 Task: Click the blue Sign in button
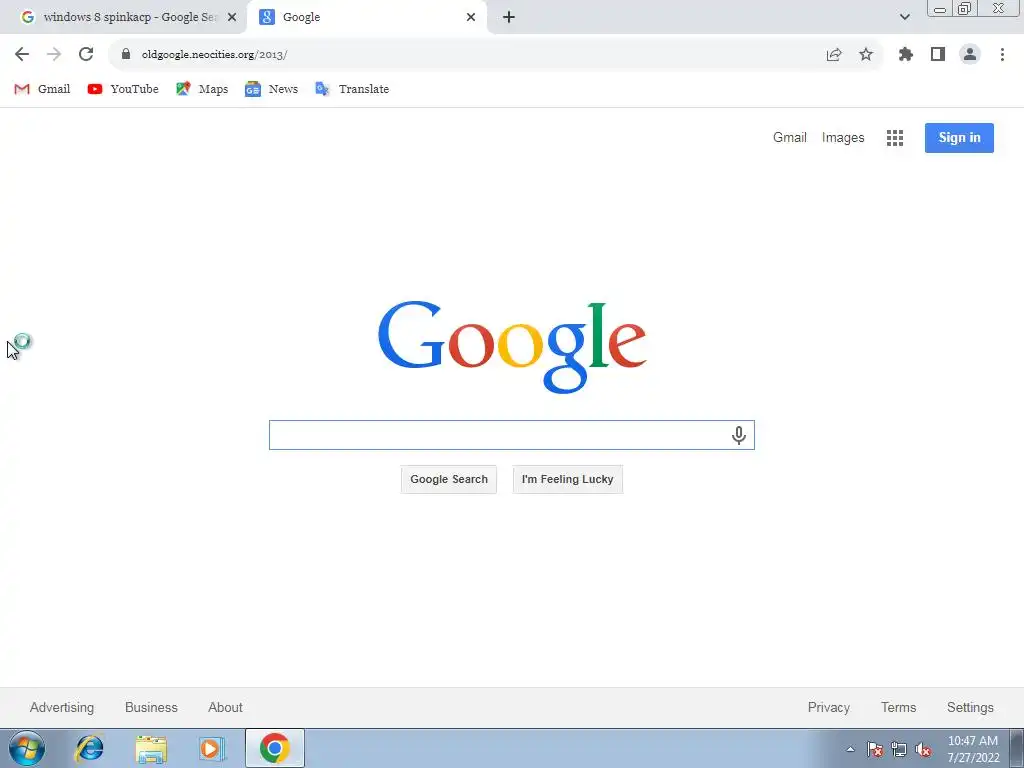point(959,137)
